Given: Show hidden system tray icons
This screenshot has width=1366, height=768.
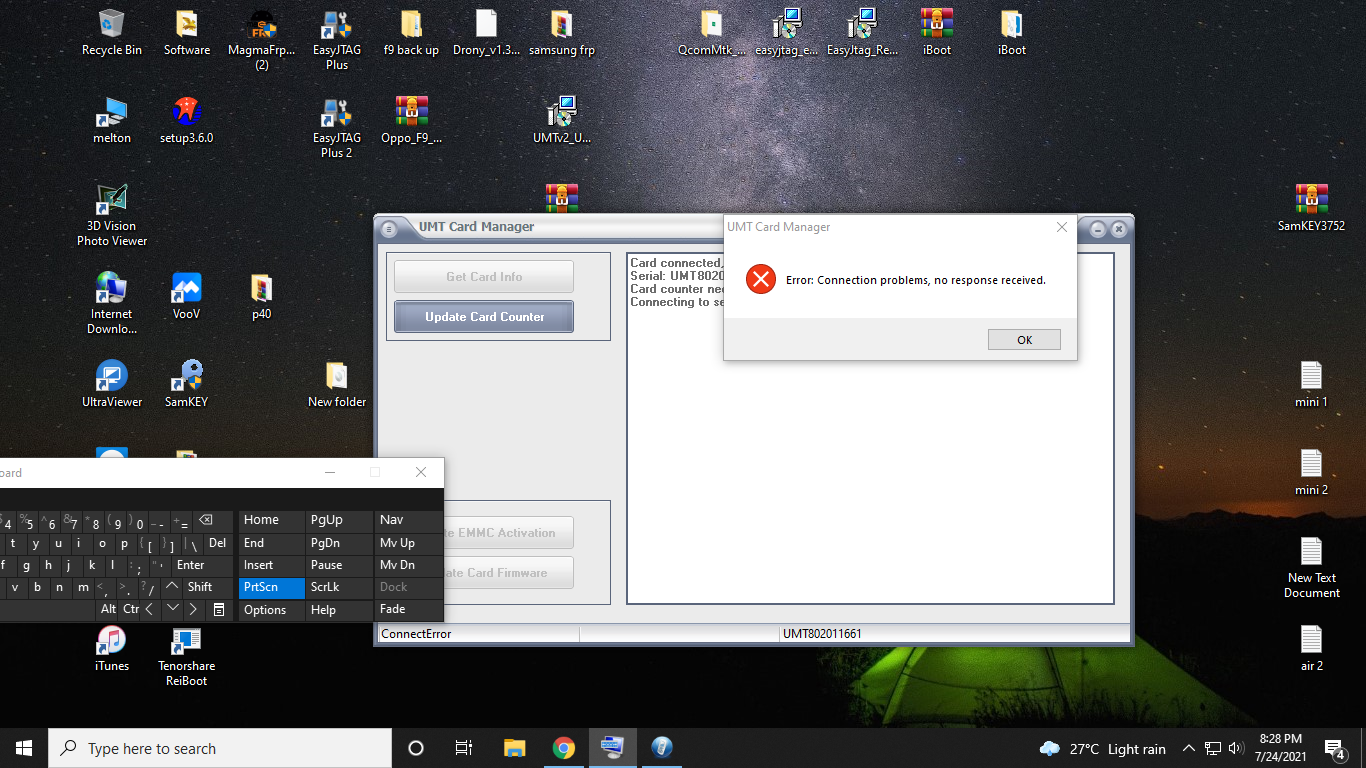Looking at the screenshot, I should click(x=1189, y=748).
